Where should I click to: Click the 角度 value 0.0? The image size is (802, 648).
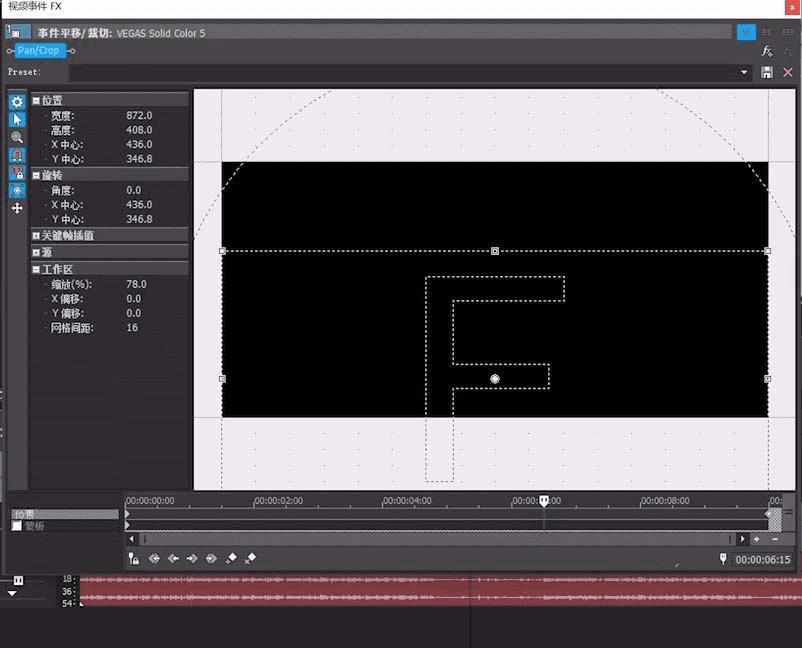coord(133,190)
